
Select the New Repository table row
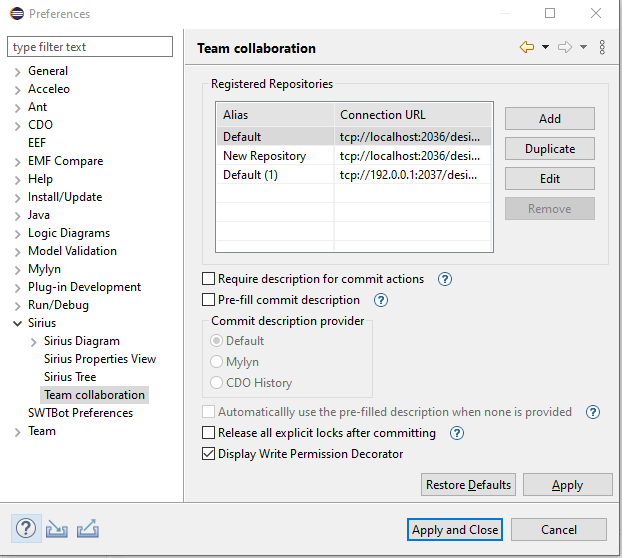tap(264, 156)
